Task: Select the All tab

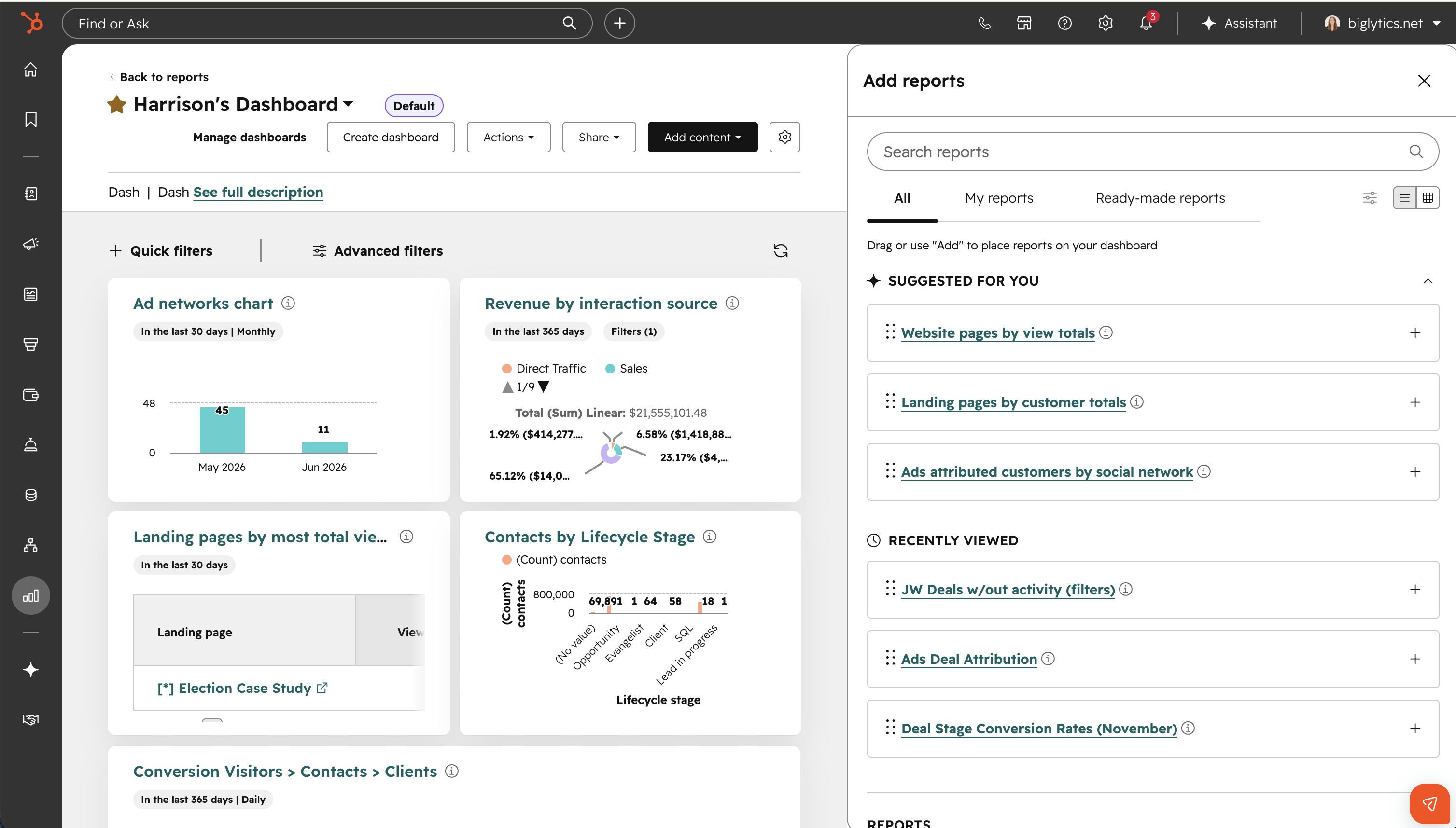Action: [x=902, y=198]
